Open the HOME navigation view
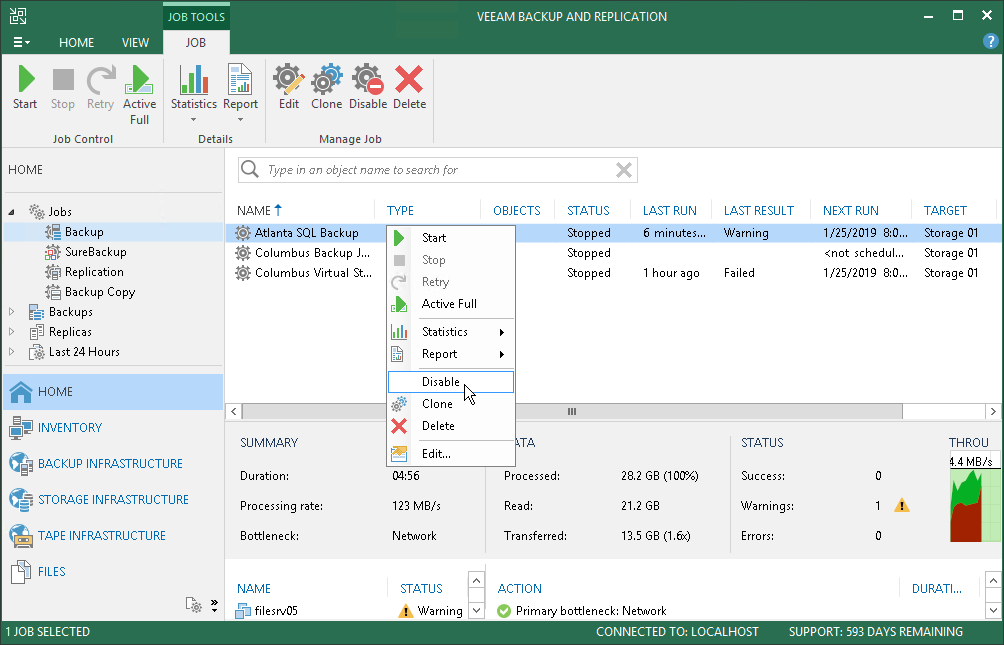The image size is (1004, 645). (113, 391)
